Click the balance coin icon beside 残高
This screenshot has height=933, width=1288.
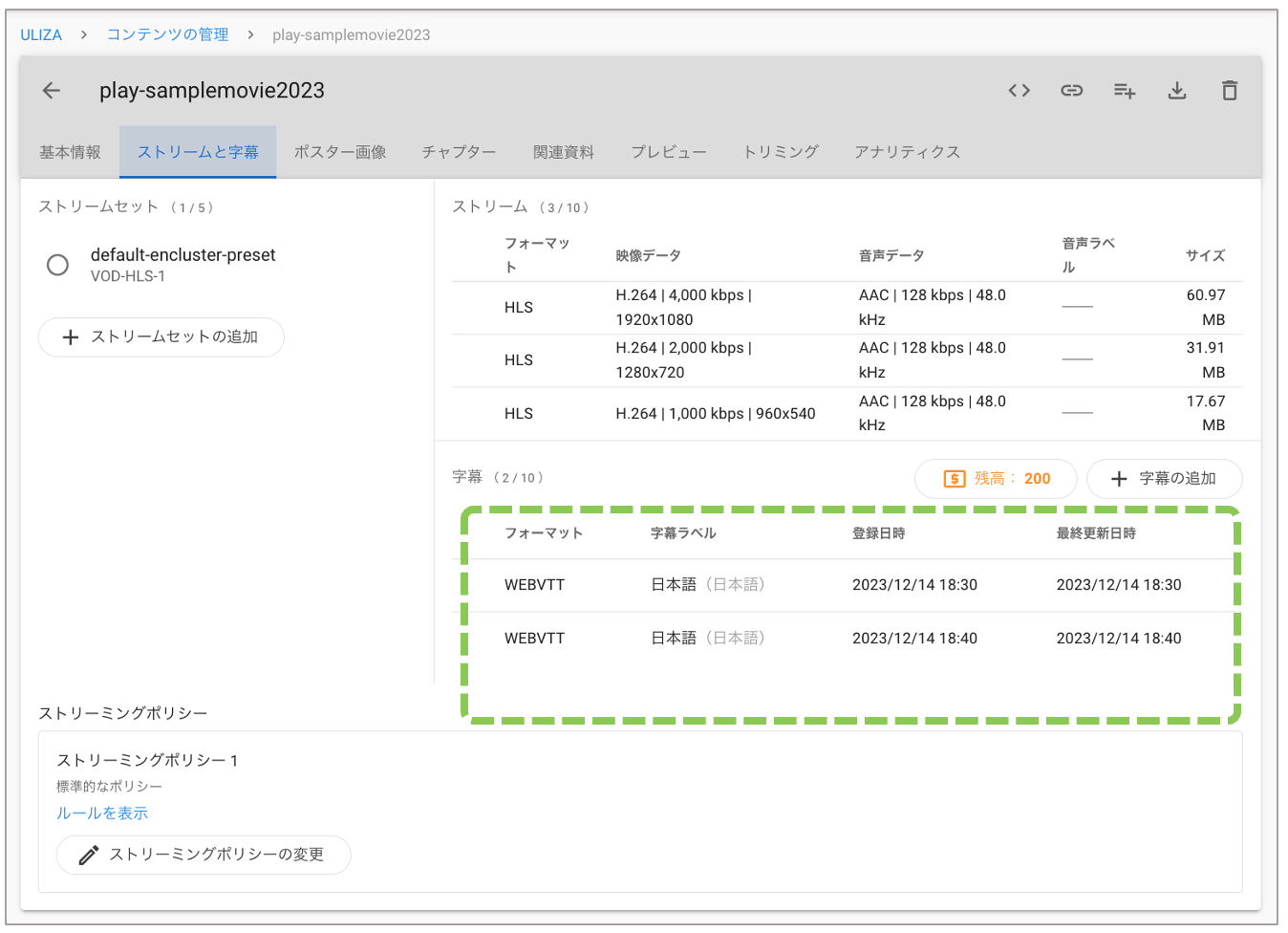click(955, 479)
